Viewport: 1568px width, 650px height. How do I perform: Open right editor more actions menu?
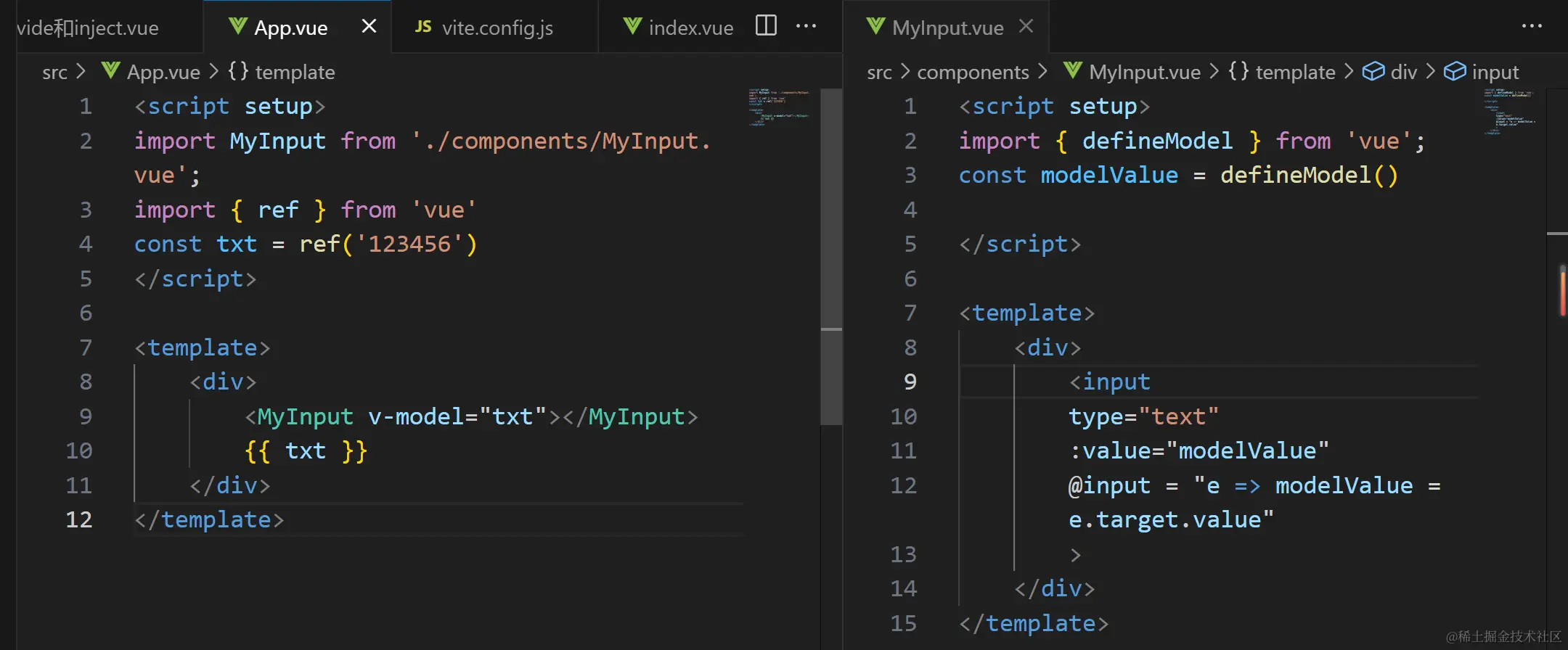pyautogui.click(x=1532, y=26)
